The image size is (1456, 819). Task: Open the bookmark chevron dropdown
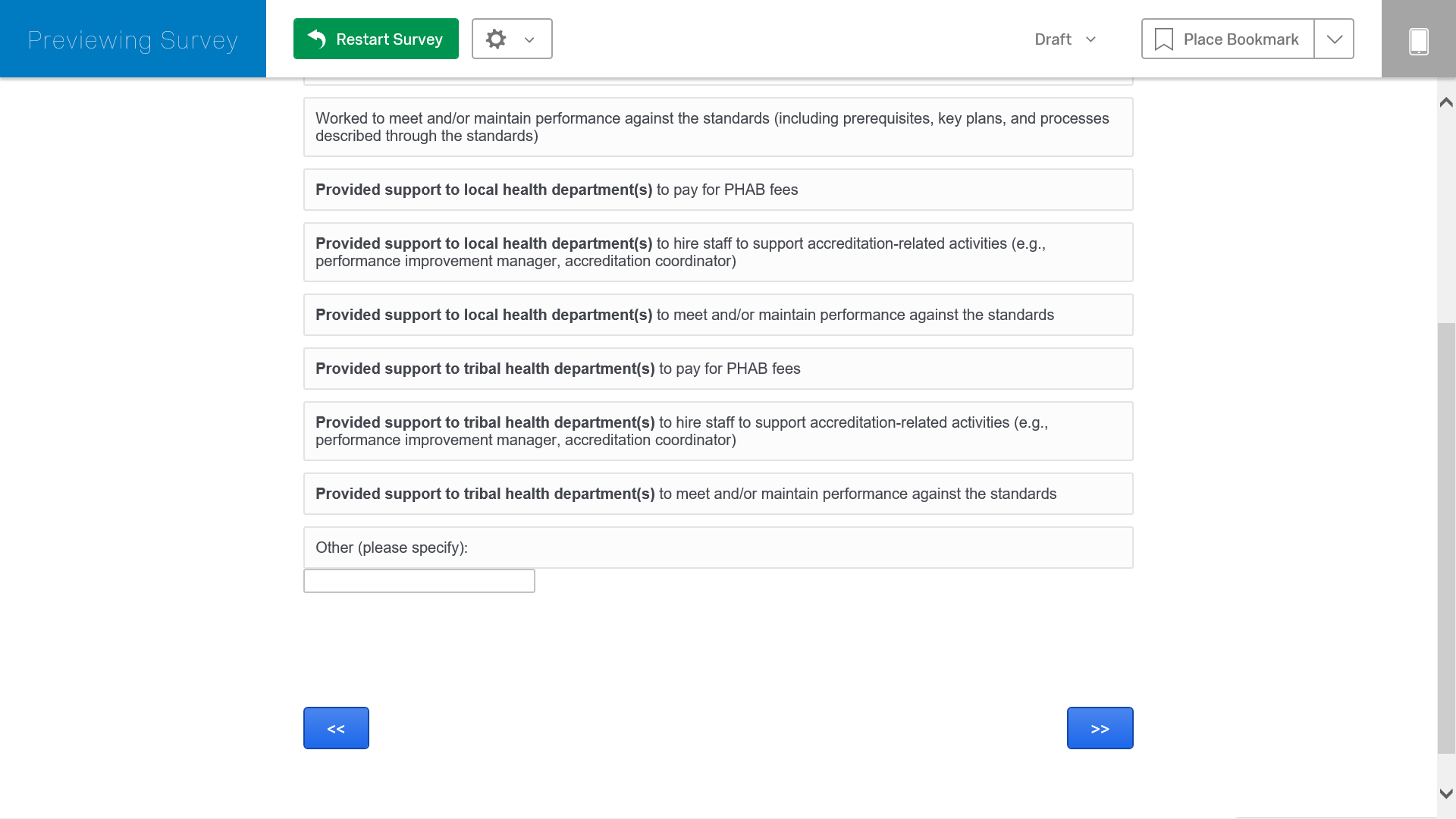click(1334, 39)
